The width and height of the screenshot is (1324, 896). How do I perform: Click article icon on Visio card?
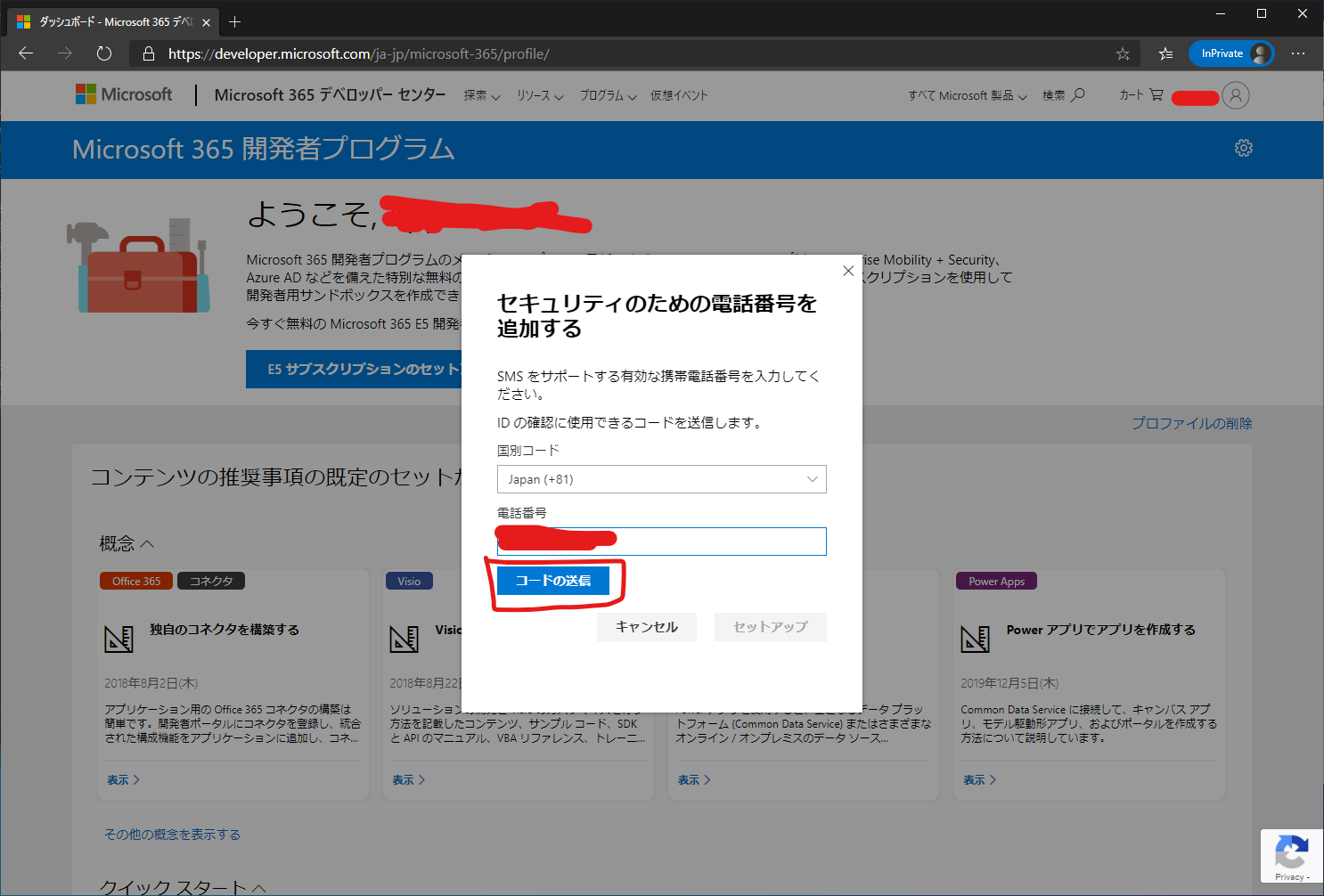404,639
